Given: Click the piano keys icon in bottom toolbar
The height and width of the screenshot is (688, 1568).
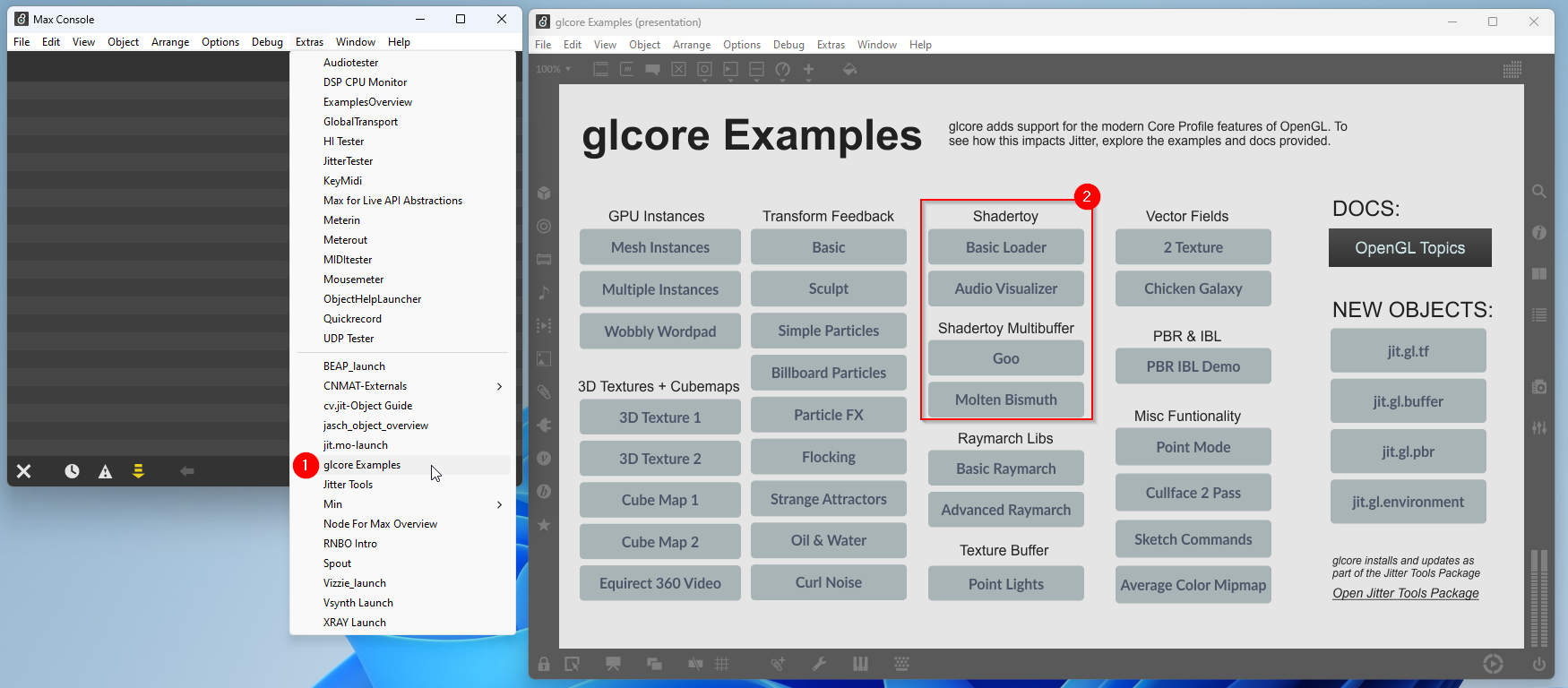Looking at the screenshot, I should (x=860, y=664).
